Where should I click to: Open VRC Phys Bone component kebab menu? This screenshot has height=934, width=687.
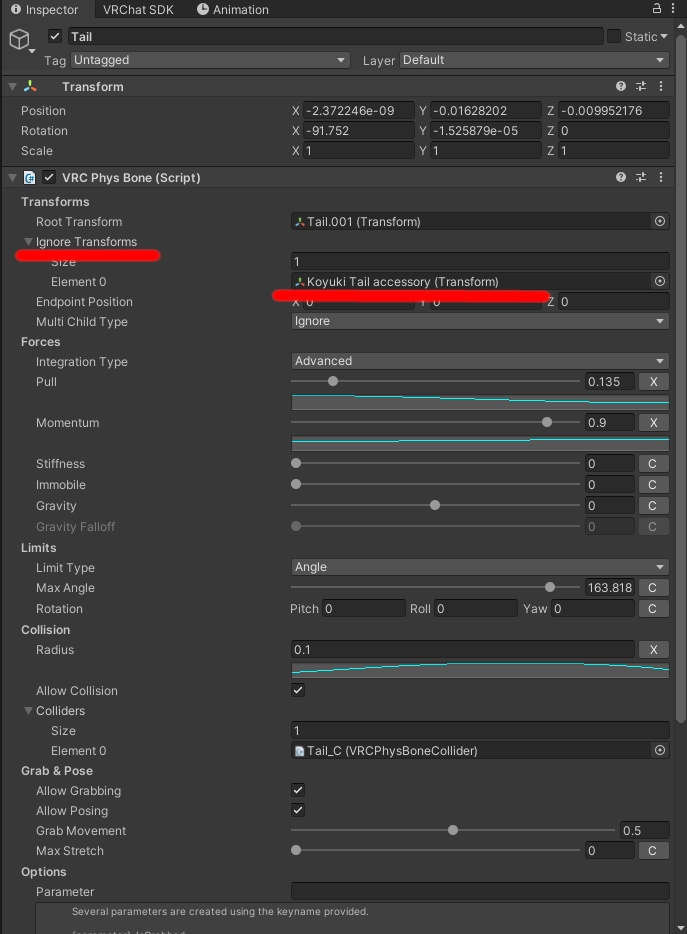pyautogui.click(x=660, y=177)
